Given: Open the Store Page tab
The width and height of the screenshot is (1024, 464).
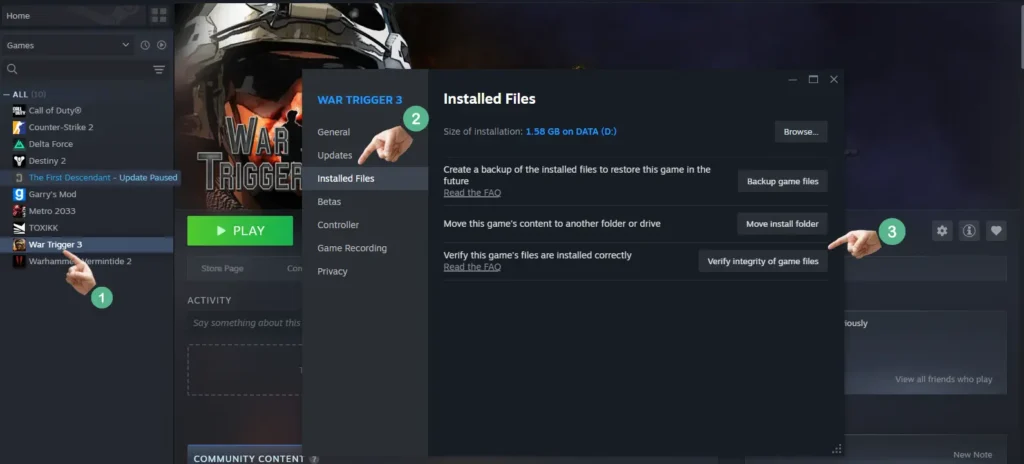Looking at the screenshot, I should coord(222,269).
